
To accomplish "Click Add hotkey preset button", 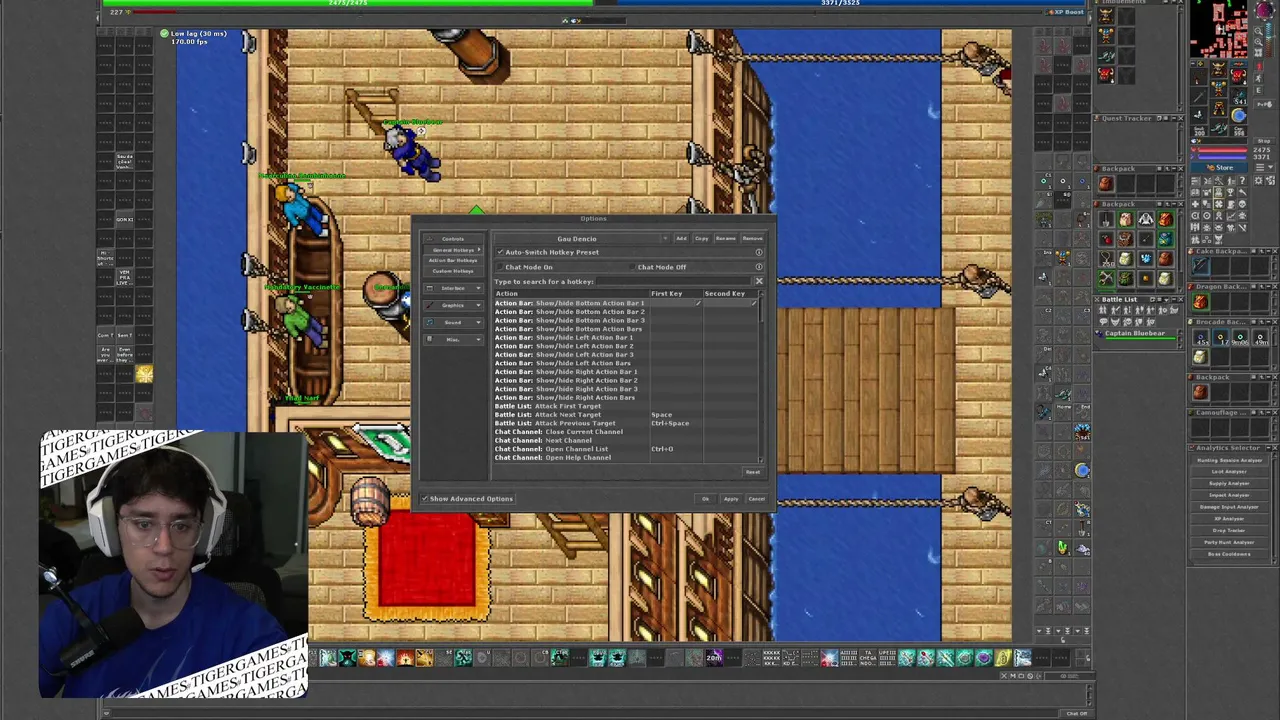I will click(681, 239).
